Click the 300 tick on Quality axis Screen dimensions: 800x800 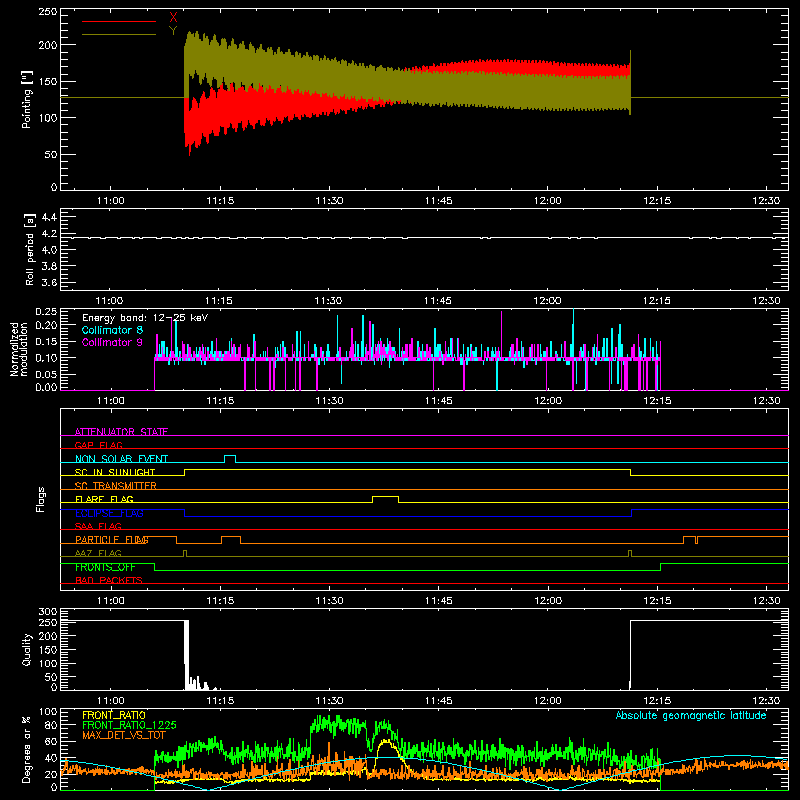click(47, 612)
